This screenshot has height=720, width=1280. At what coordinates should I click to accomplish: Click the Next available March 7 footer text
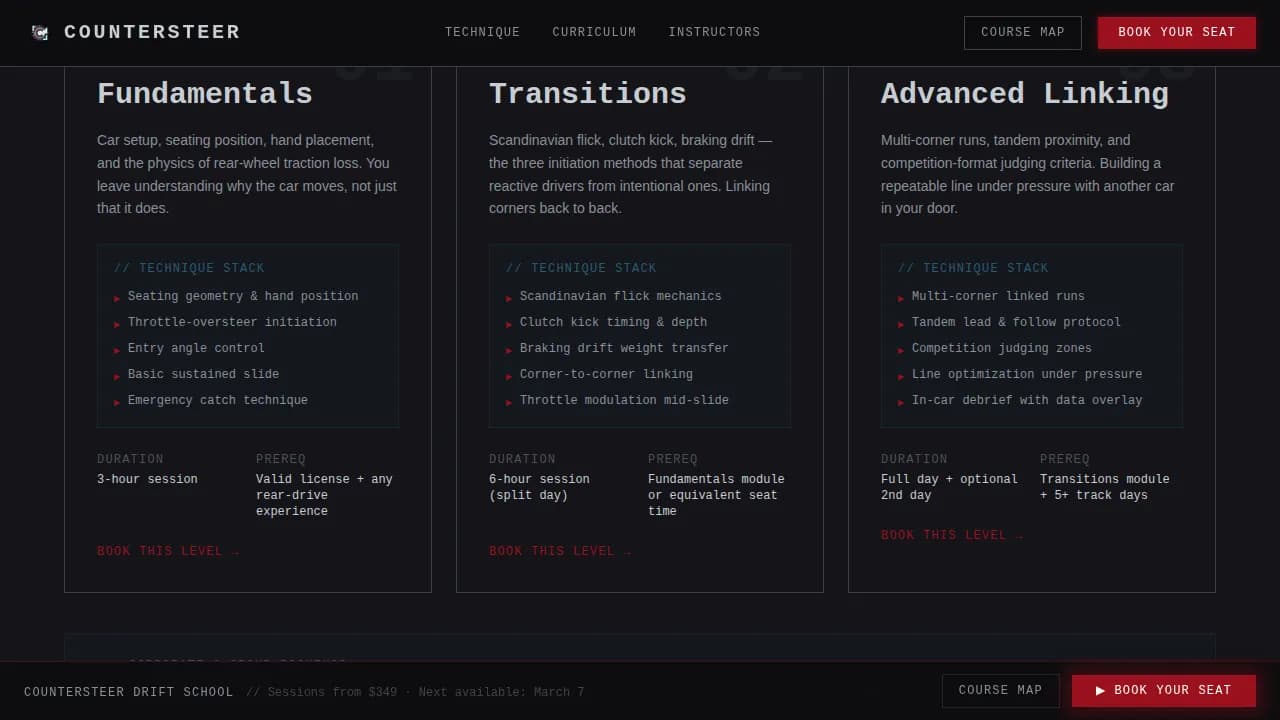tap(500, 691)
